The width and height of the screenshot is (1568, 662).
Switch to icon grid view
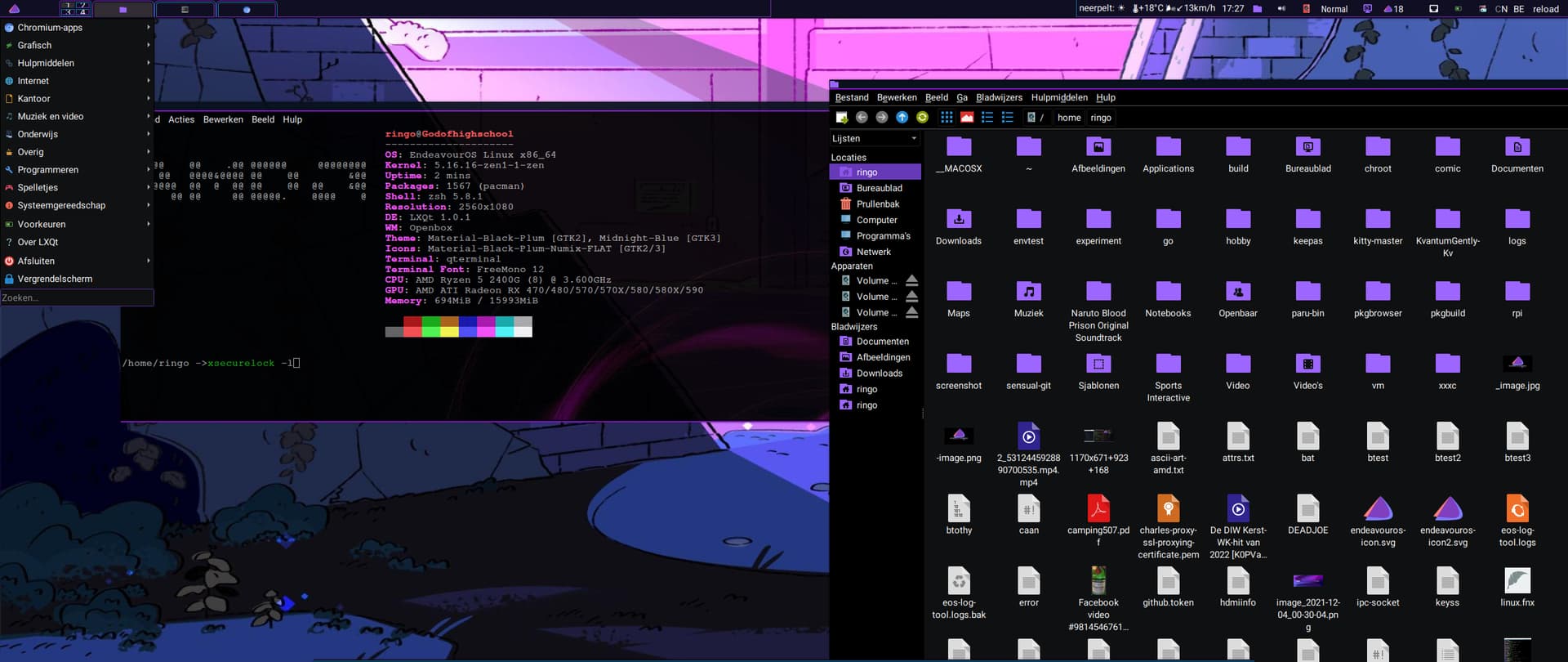pyautogui.click(x=947, y=118)
